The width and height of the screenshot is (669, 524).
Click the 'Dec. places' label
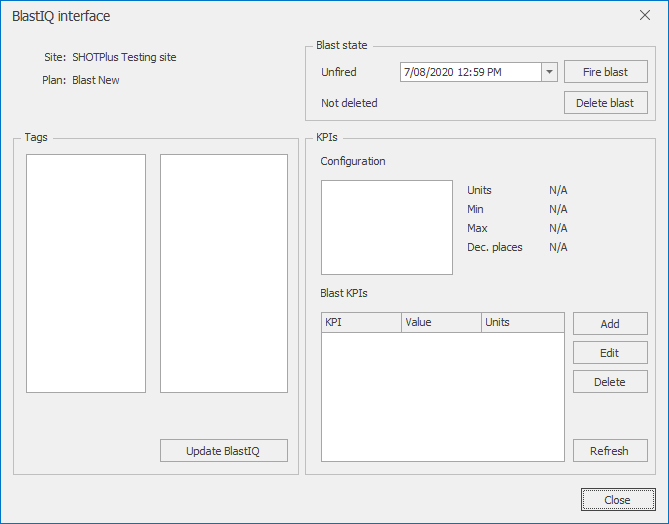tap(494, 247)
